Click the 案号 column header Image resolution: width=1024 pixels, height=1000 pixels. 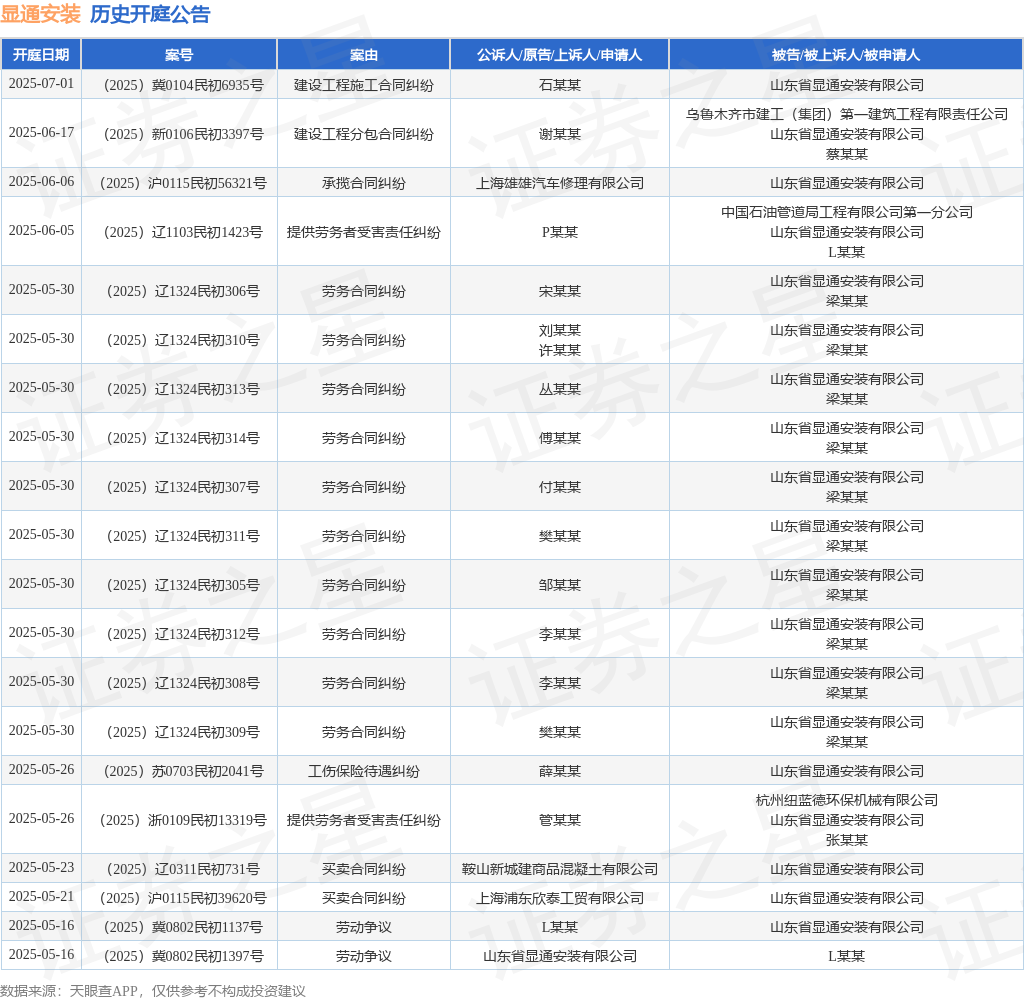[179, 55]
